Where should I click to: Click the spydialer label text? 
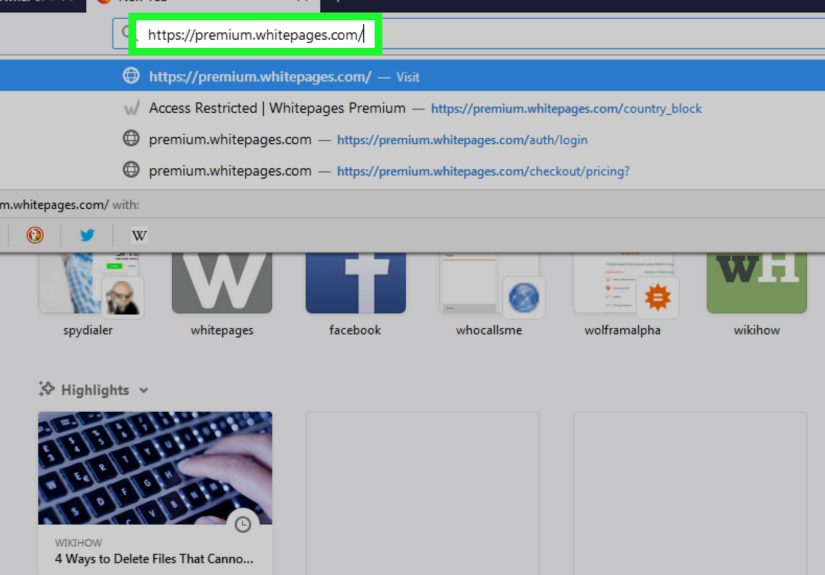tap(88, 330)
